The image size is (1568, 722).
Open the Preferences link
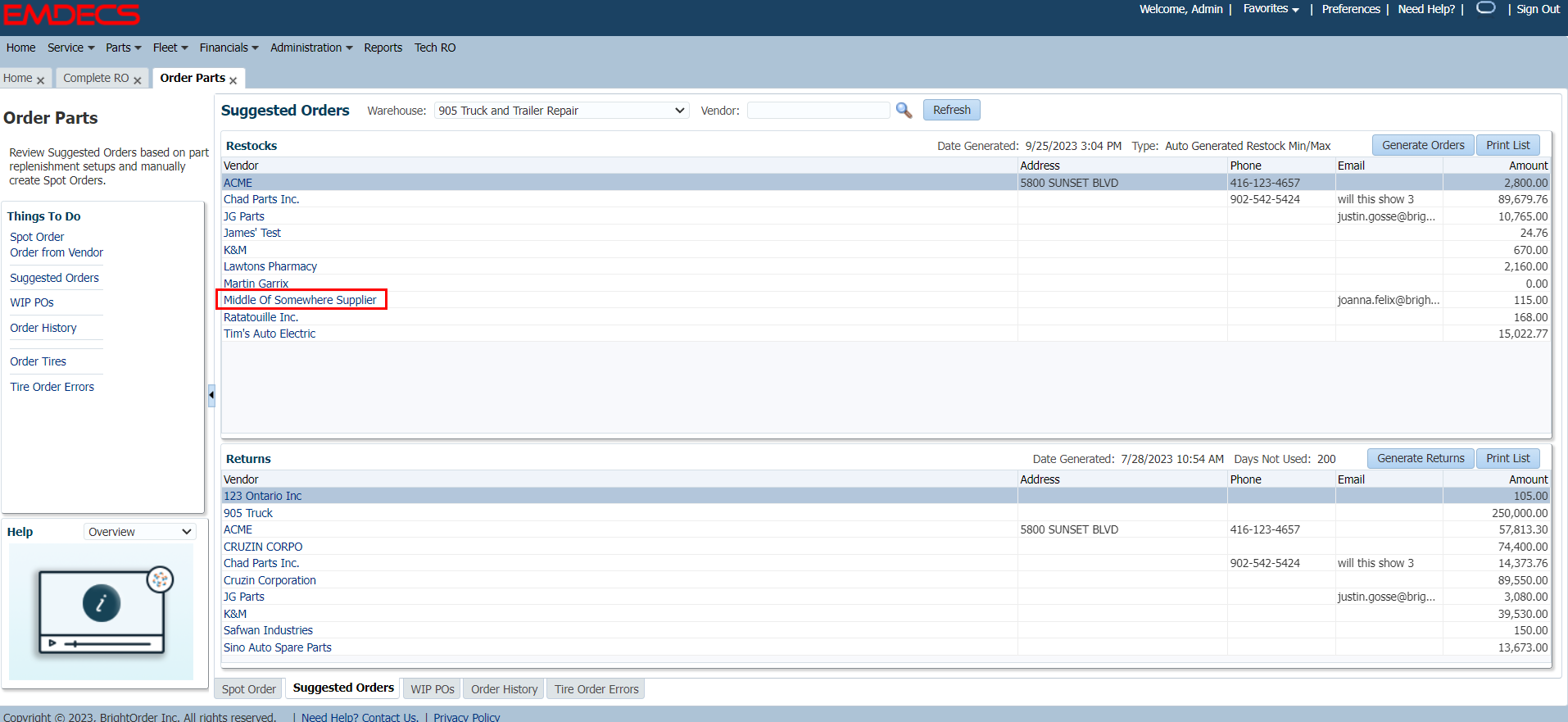point(1351,9)
